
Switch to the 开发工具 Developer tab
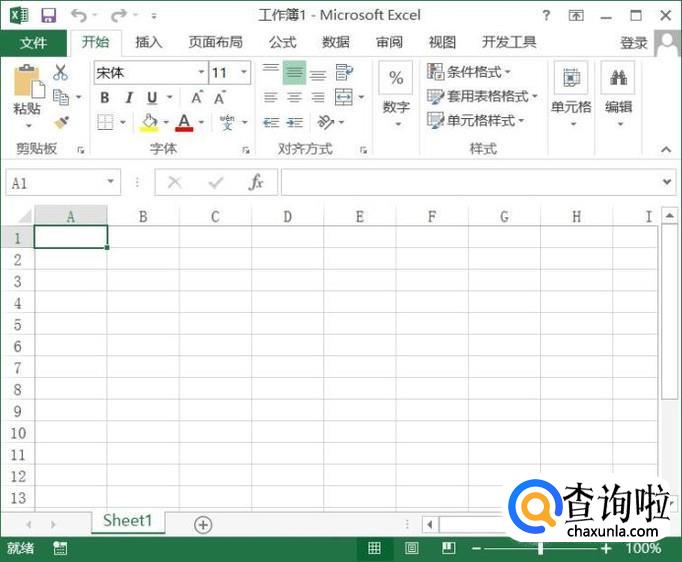coord(508,42)
